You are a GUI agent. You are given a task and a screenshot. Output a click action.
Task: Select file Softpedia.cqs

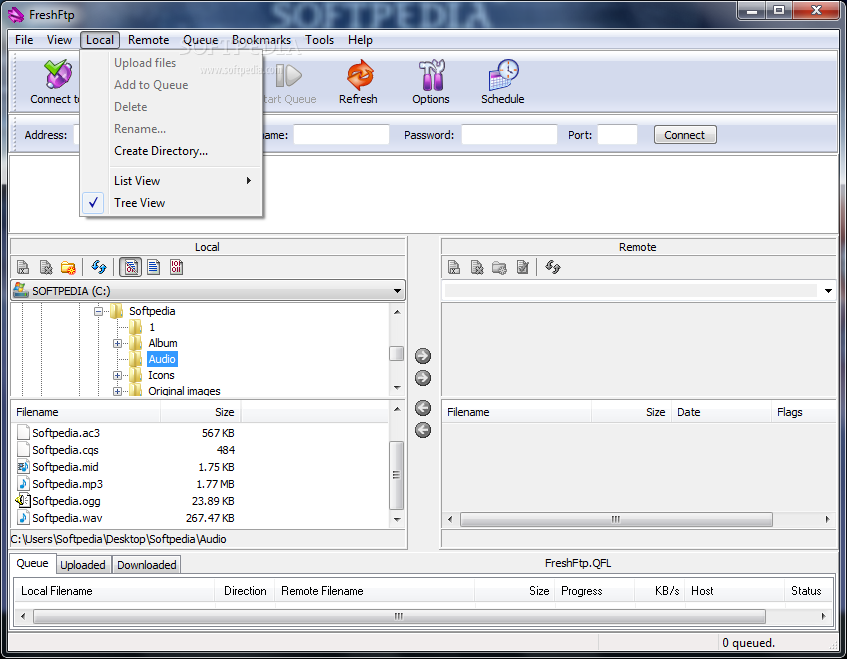(65, 450)
